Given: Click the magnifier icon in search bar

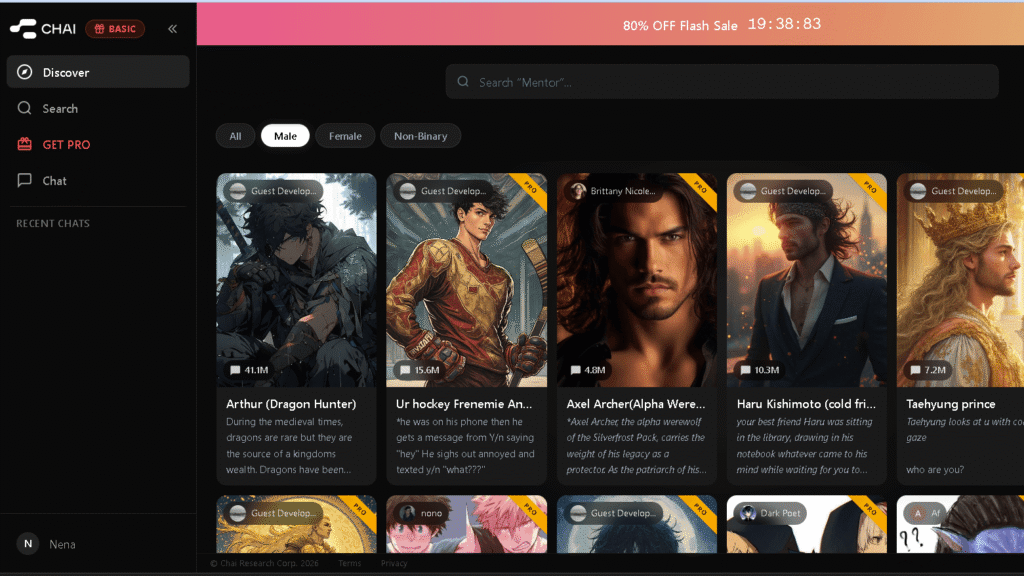Looking at the screenshot, I should coord(463,82).
